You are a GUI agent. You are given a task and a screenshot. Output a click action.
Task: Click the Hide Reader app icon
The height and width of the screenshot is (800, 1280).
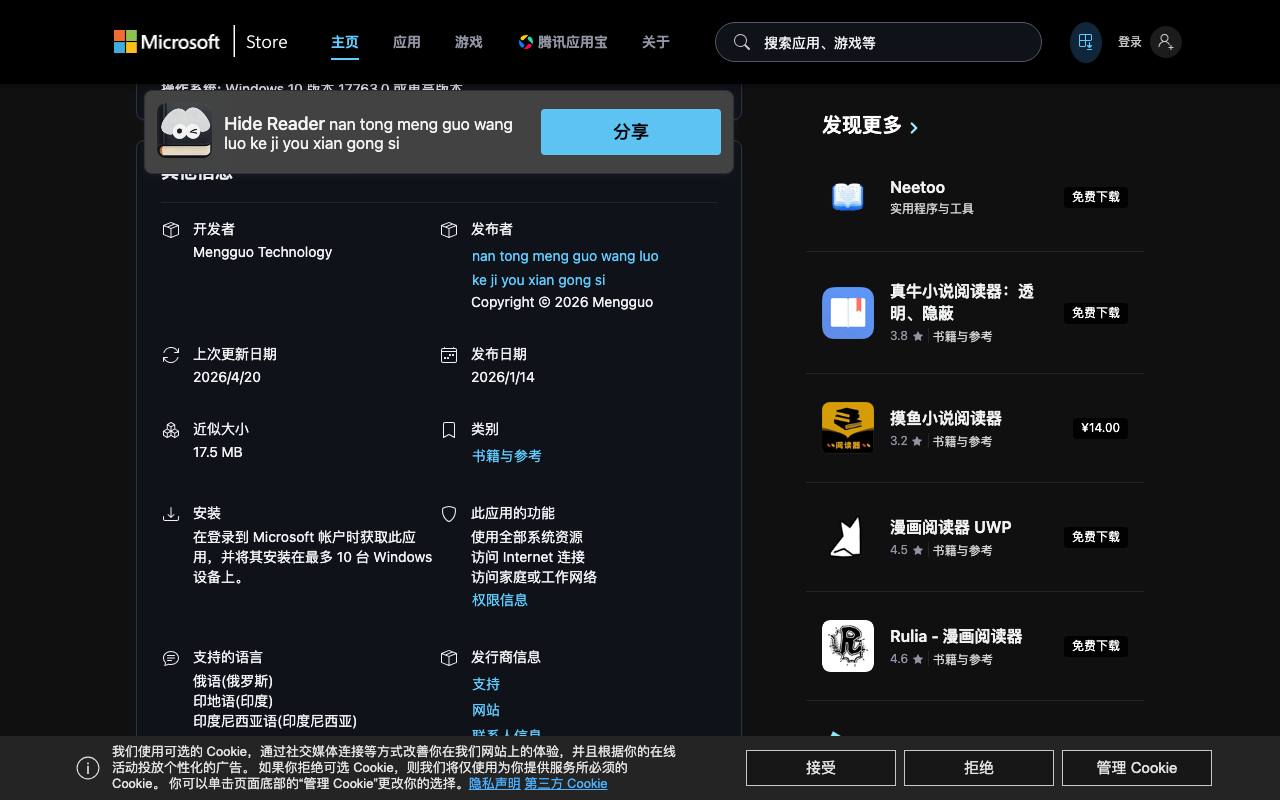click(x=185, y=132)
